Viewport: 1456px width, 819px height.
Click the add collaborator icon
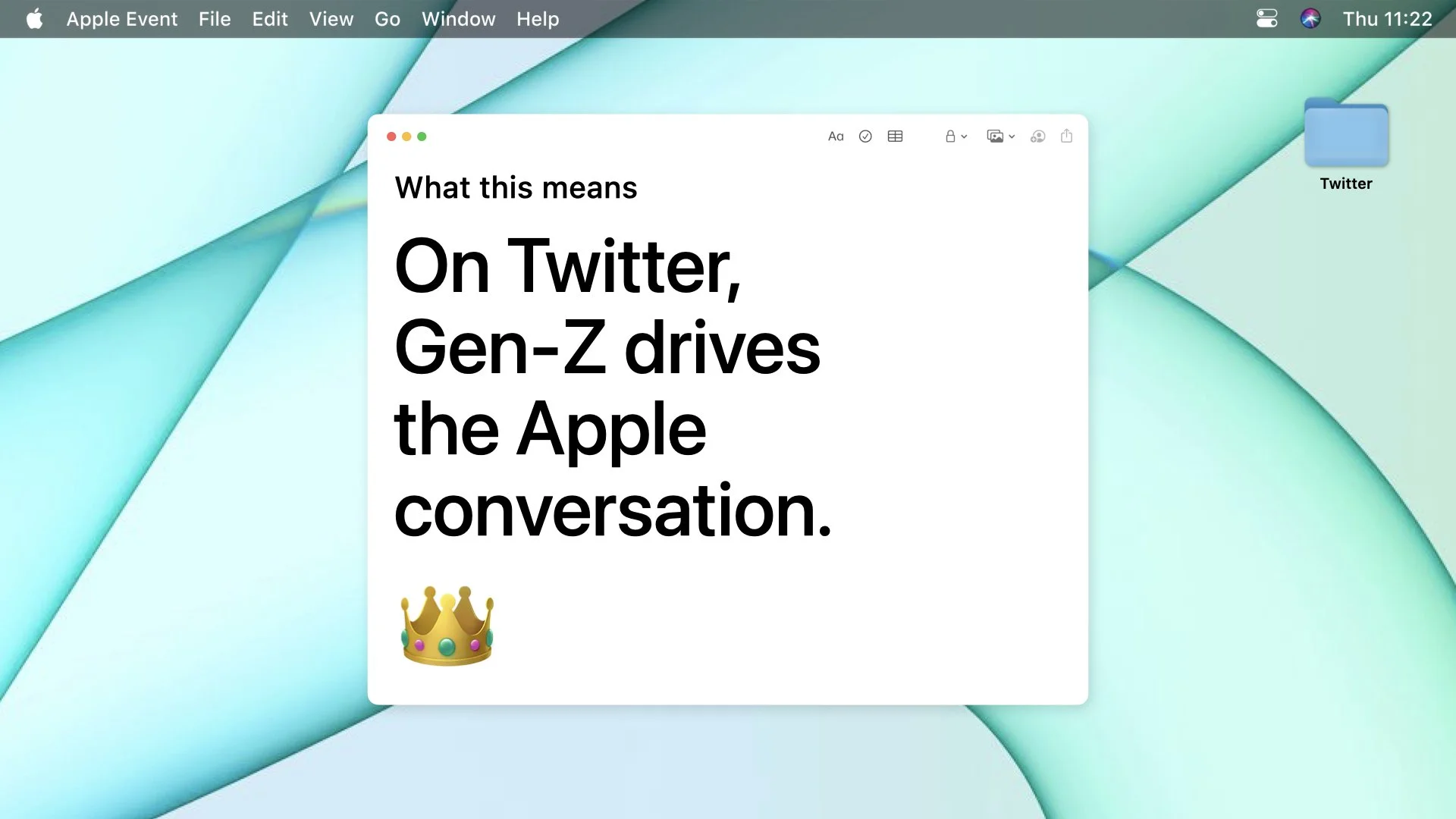1037,136
